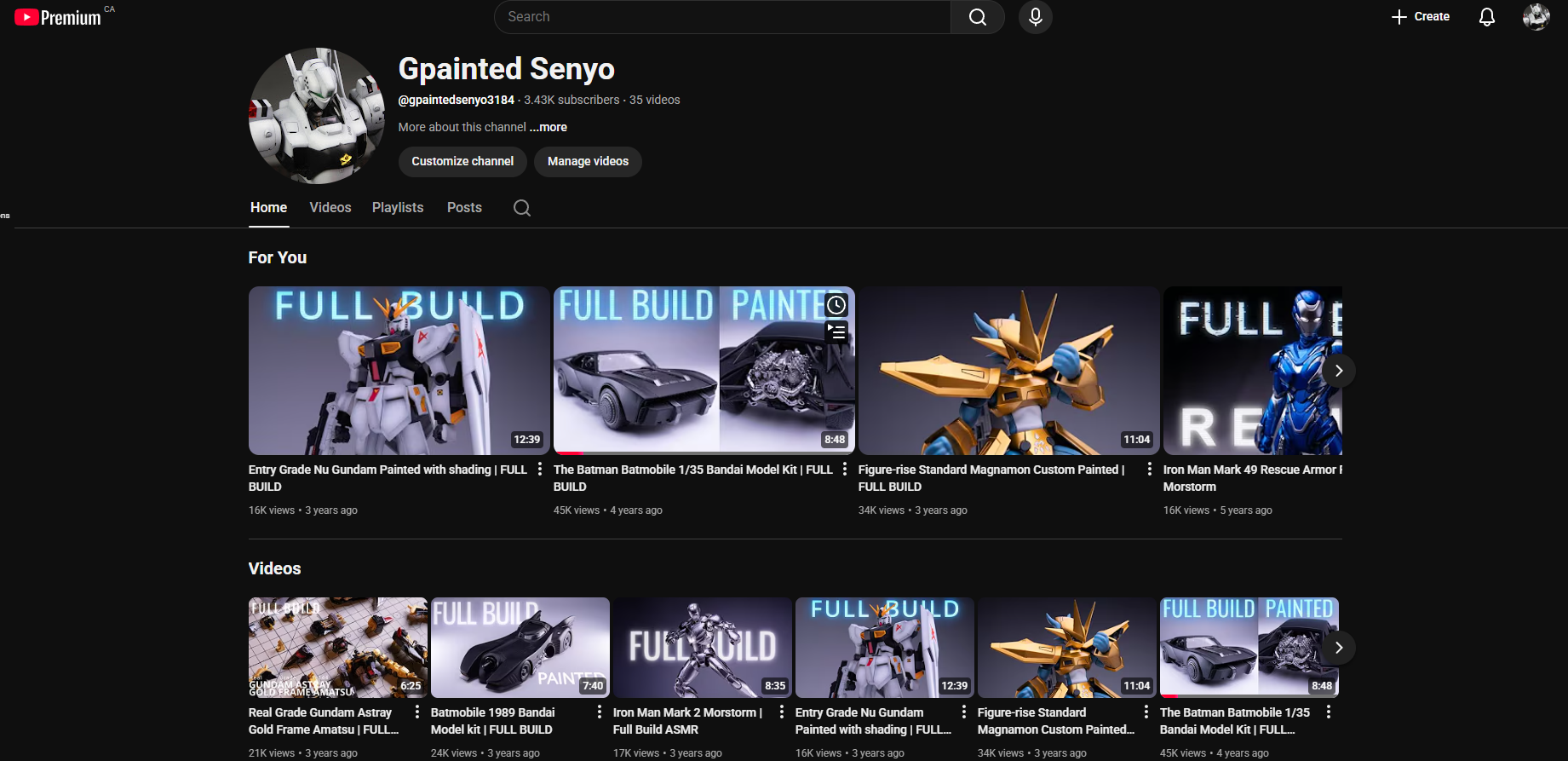Image resolution: width=1568 pixels, height=761 pixels.
Task: Open Iron Man Mark 49 Rescue Armor video title
Action: [x=1252, y=478]
